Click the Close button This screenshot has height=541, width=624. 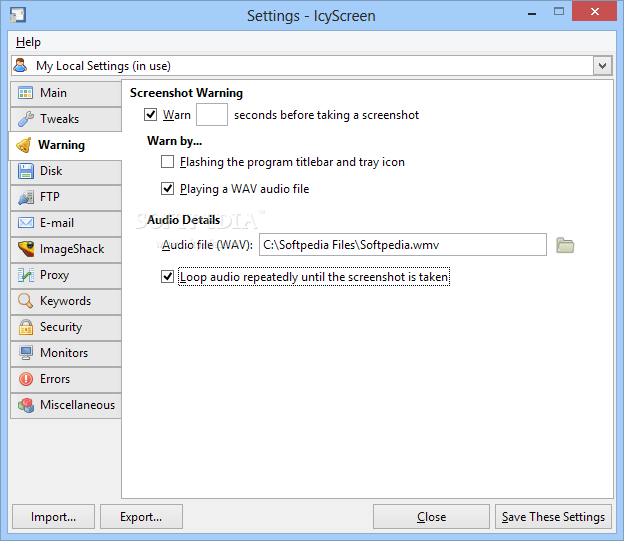pos(431,517)
